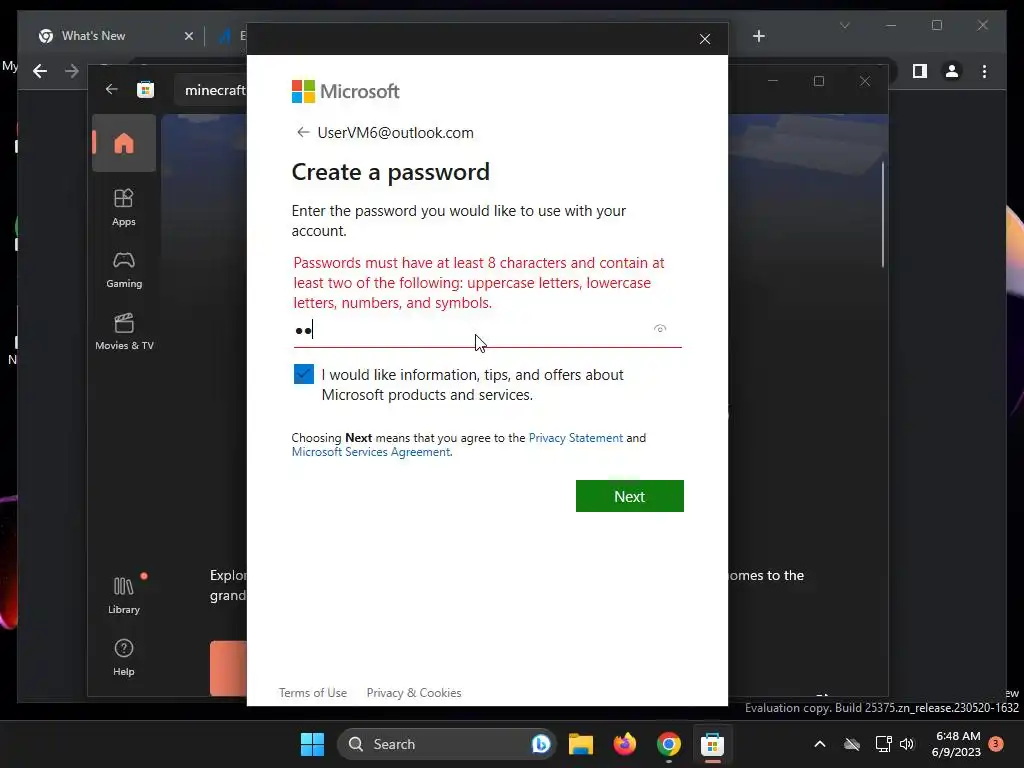Viewport: 1024px width, 768px height.
Task: Close the Microsoft sign-up dialog
Action: [705, 39]
